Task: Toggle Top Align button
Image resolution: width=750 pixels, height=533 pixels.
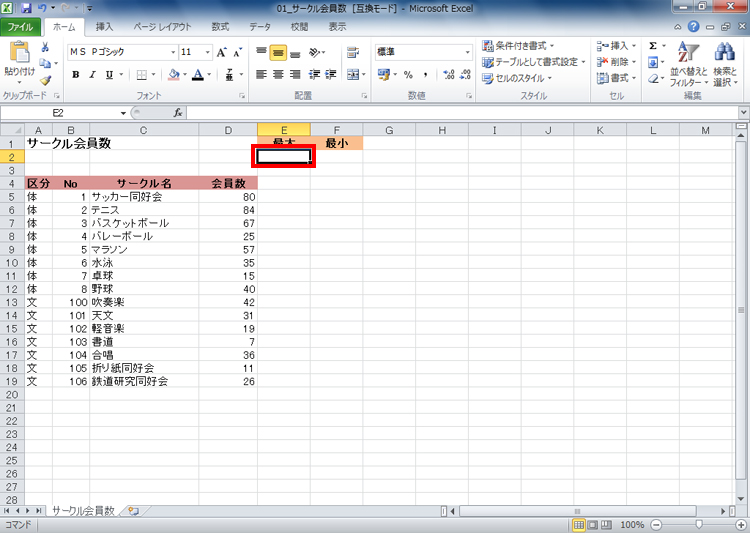Action: 261,52
